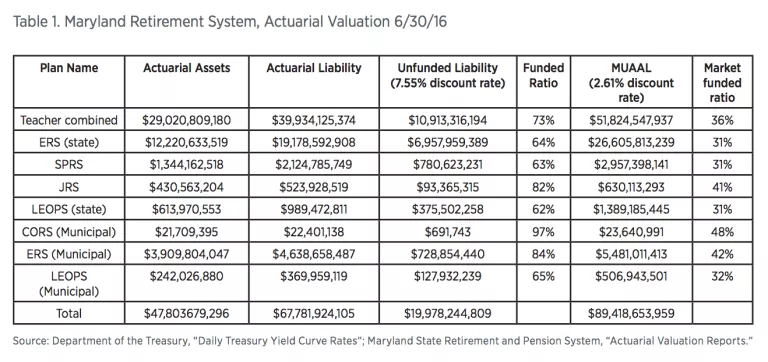The image size is (768, 362).
Task: Select the Actuarial Assets column header
Action: 187,68
